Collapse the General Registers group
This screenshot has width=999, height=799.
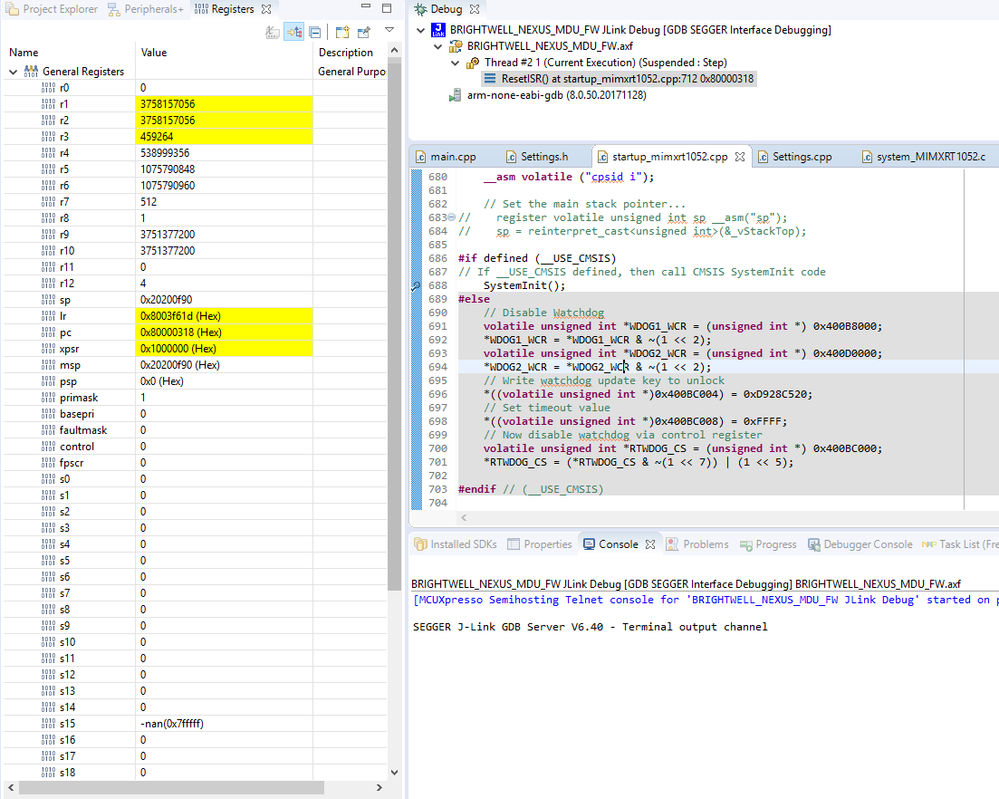(x=13, y=72)
